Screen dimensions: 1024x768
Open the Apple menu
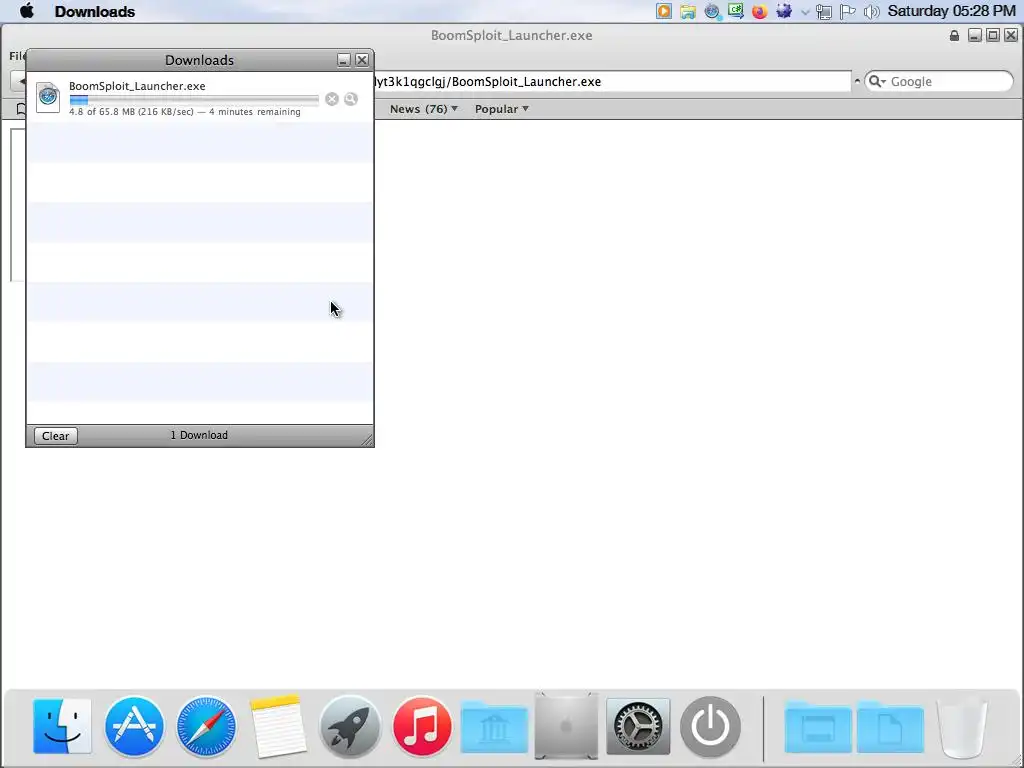coord(27,11)
